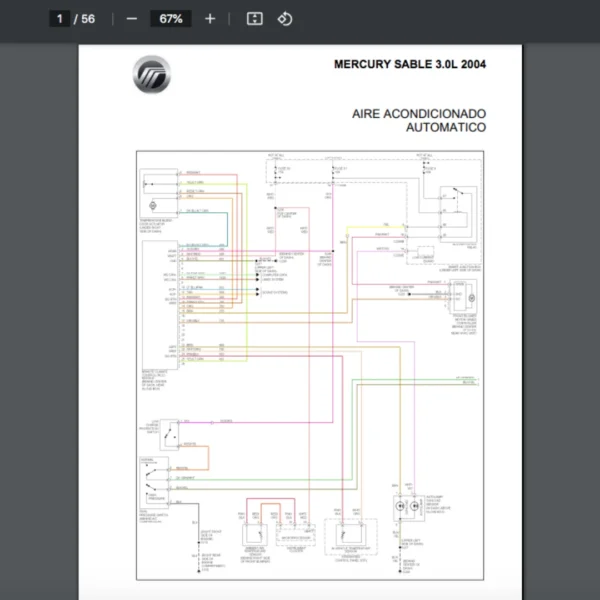Click the page number field showing 1
This screenshot has width=600, height=600.
pos(59,19)
